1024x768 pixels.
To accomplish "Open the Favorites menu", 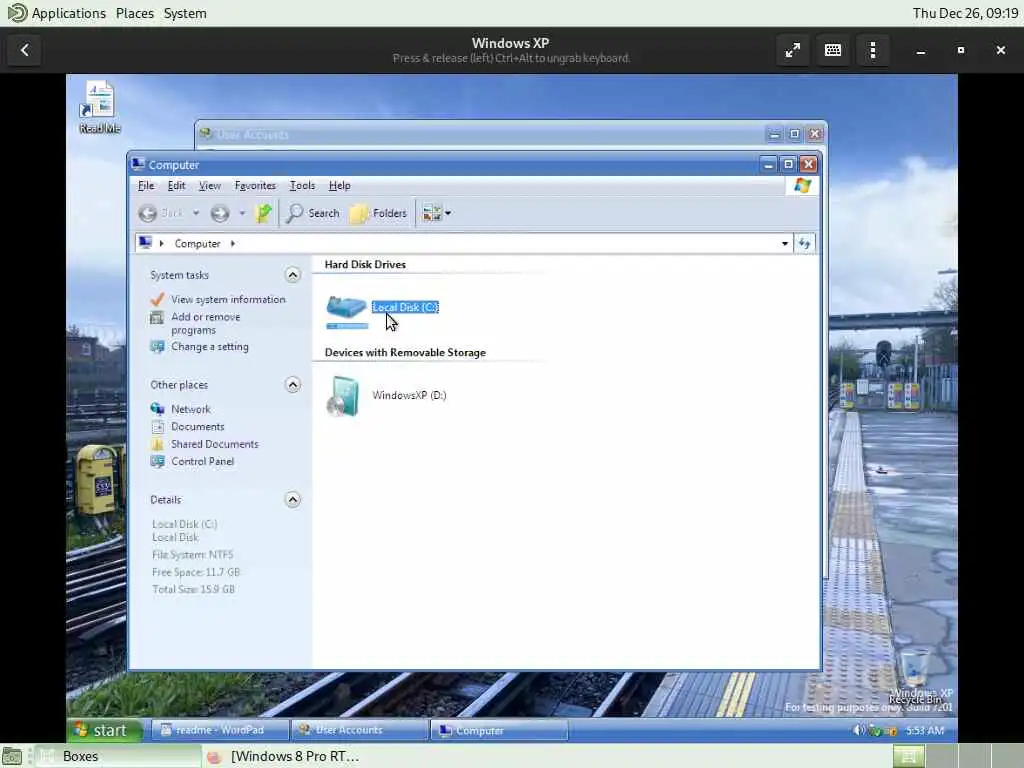I will coord(255,185).
